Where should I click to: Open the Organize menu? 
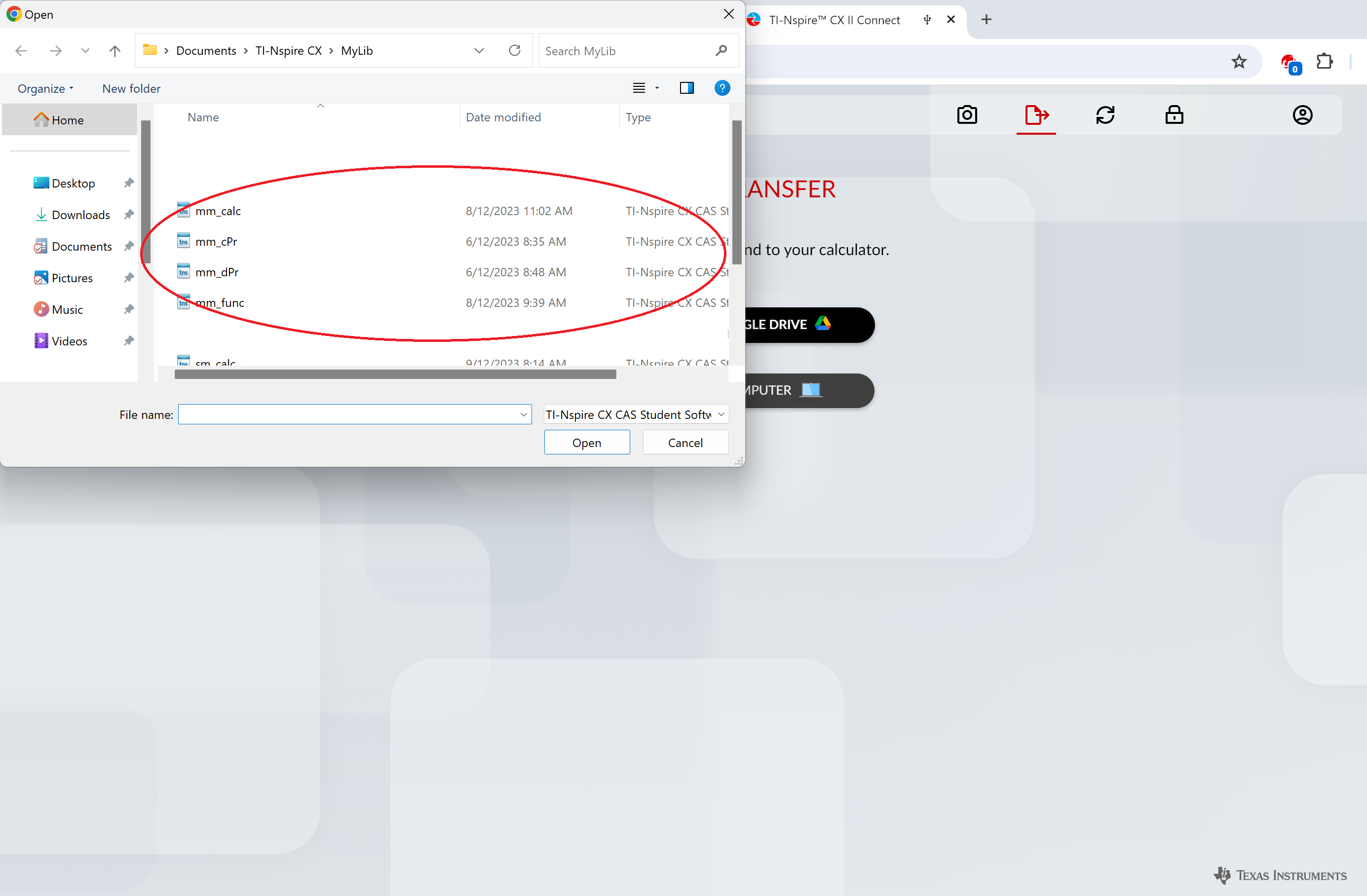point(45,88)
